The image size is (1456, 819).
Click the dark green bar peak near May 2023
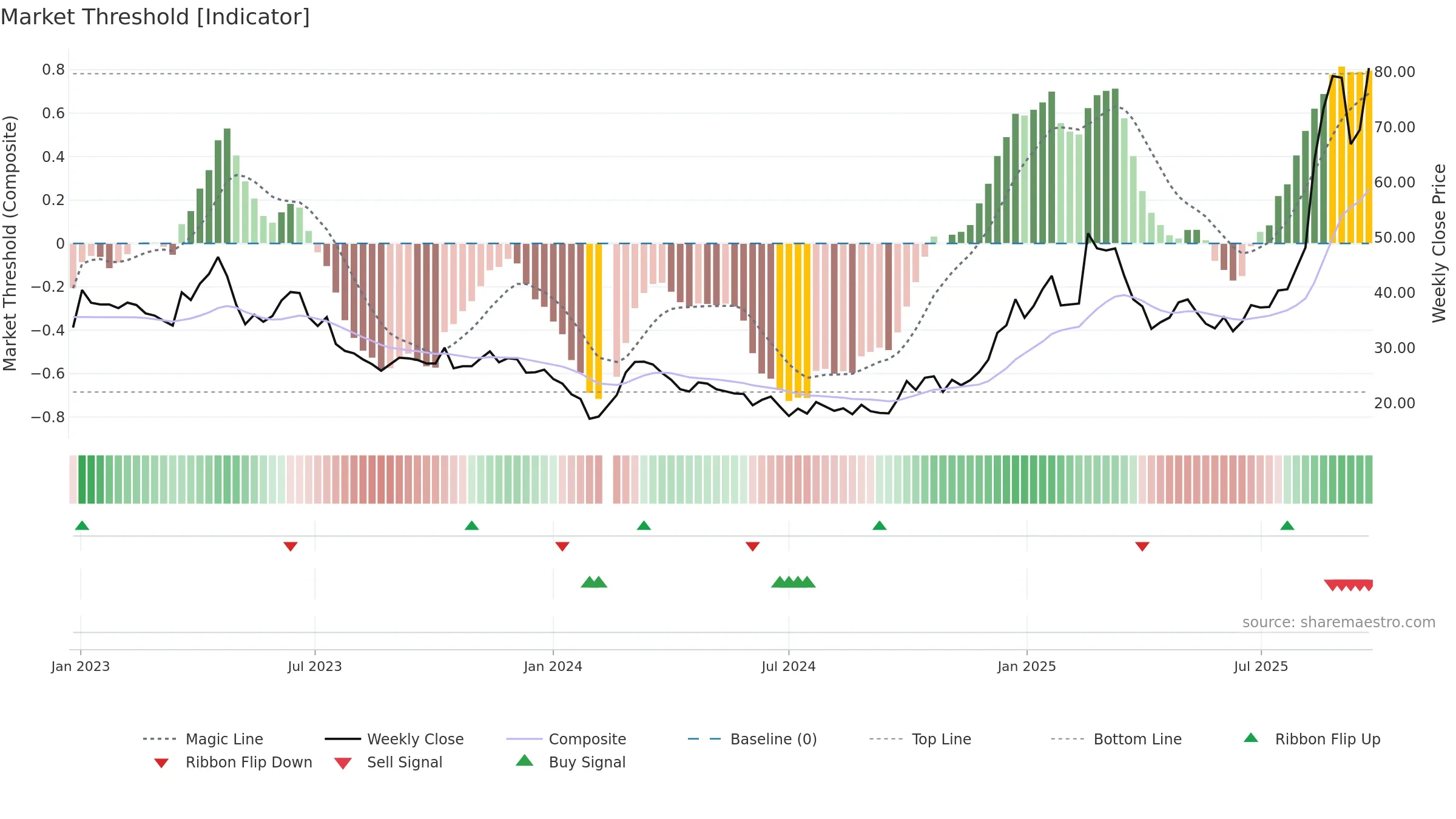click(x=227, y=186)
